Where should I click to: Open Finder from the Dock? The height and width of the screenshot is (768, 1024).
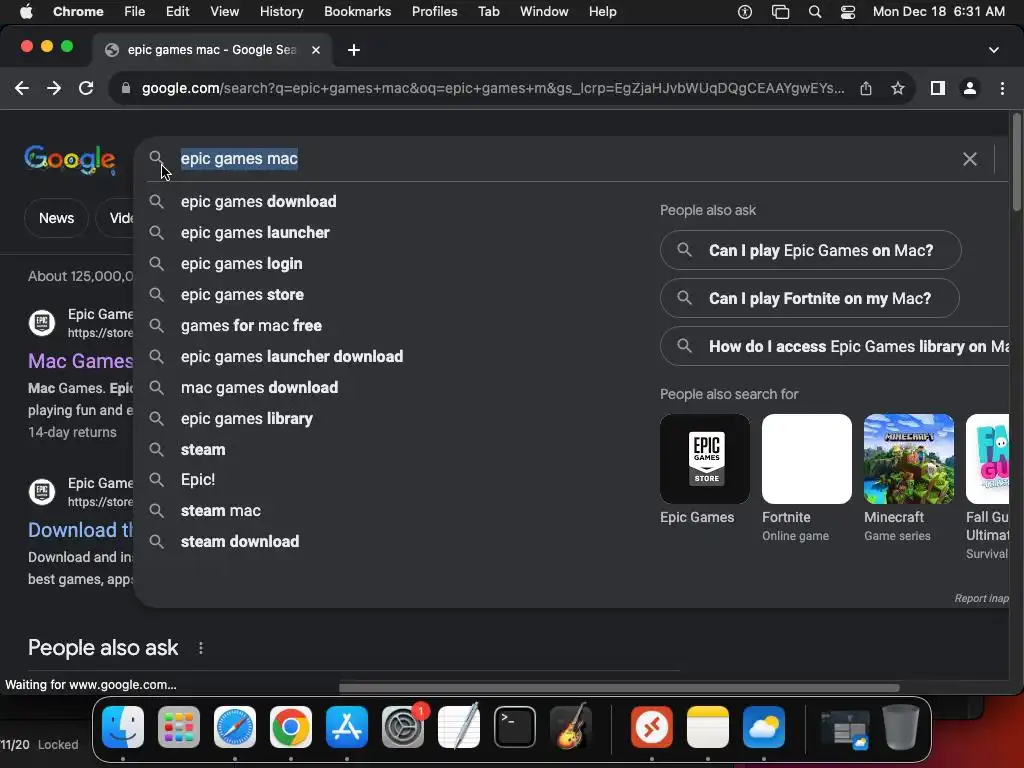[x=123, y=727]
